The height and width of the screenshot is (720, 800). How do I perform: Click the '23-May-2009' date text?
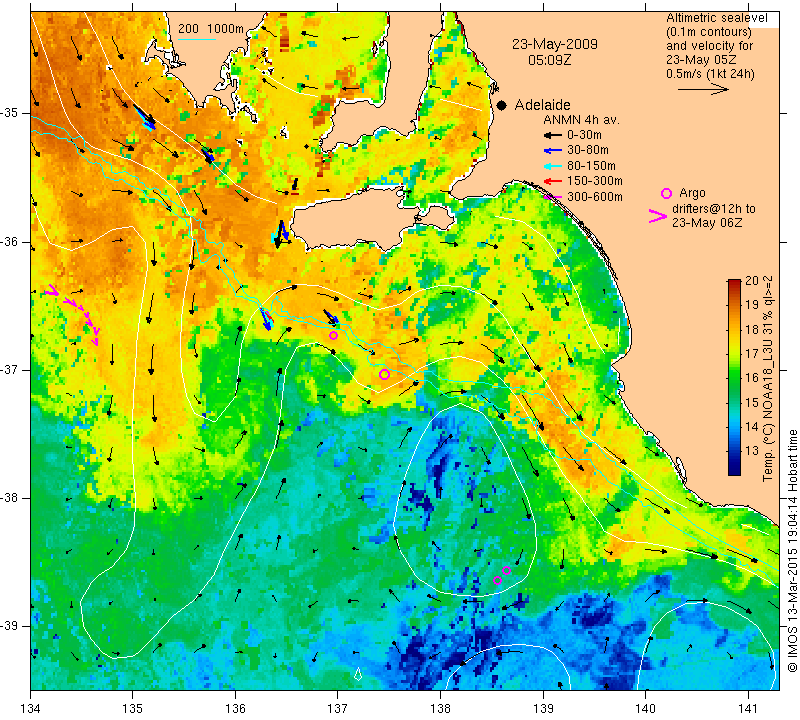555,44
